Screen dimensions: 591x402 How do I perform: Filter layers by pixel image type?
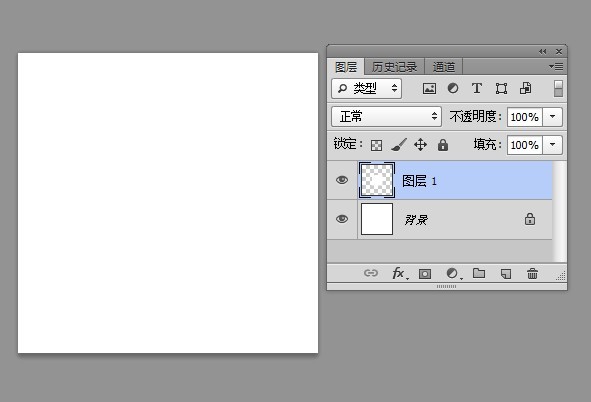click(x=429, y=89)
